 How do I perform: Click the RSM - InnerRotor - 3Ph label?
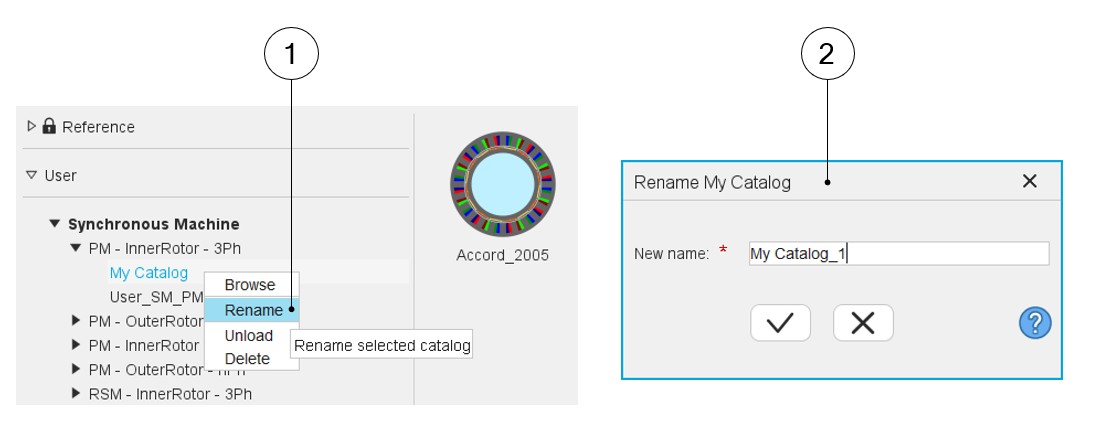point(170,394)
